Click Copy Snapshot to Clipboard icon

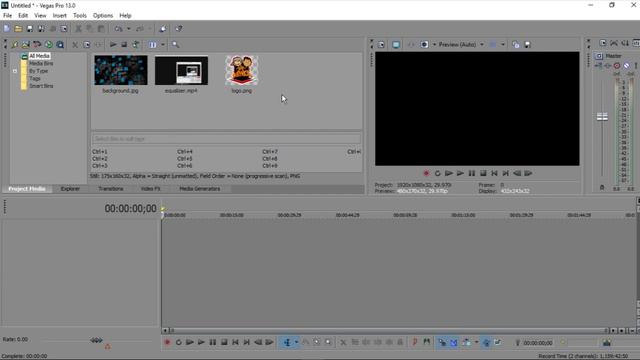coord(516,44)
